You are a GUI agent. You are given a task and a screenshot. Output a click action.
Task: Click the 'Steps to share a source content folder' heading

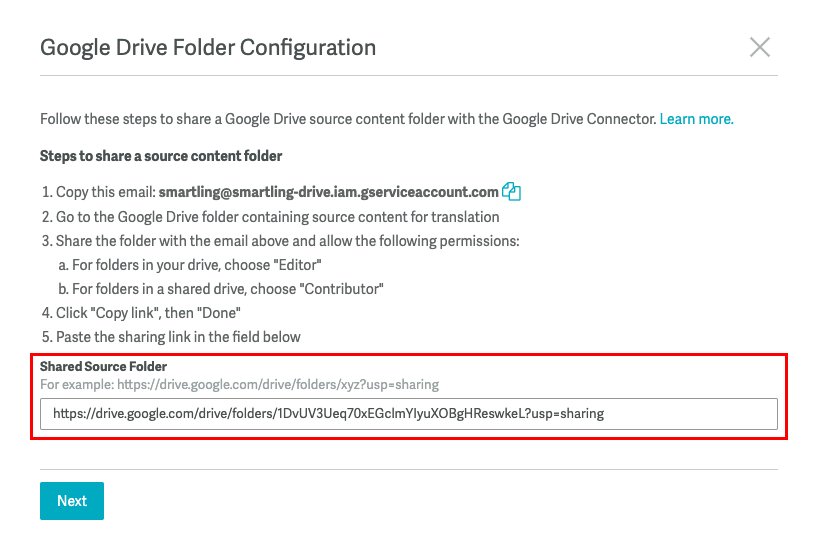(x=161, y=156)
